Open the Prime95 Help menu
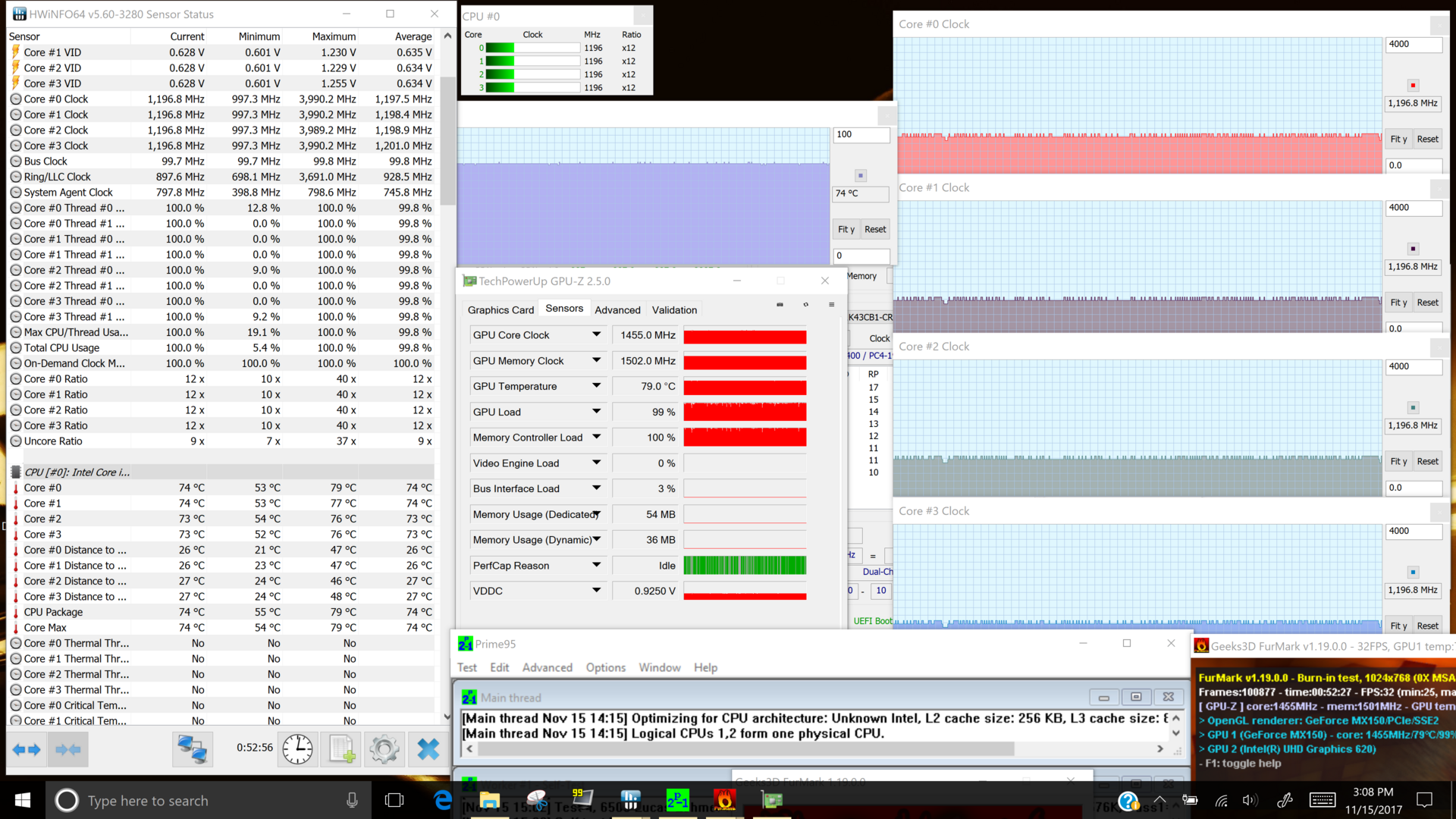The image size is (1456, 819). coord(705,667)
